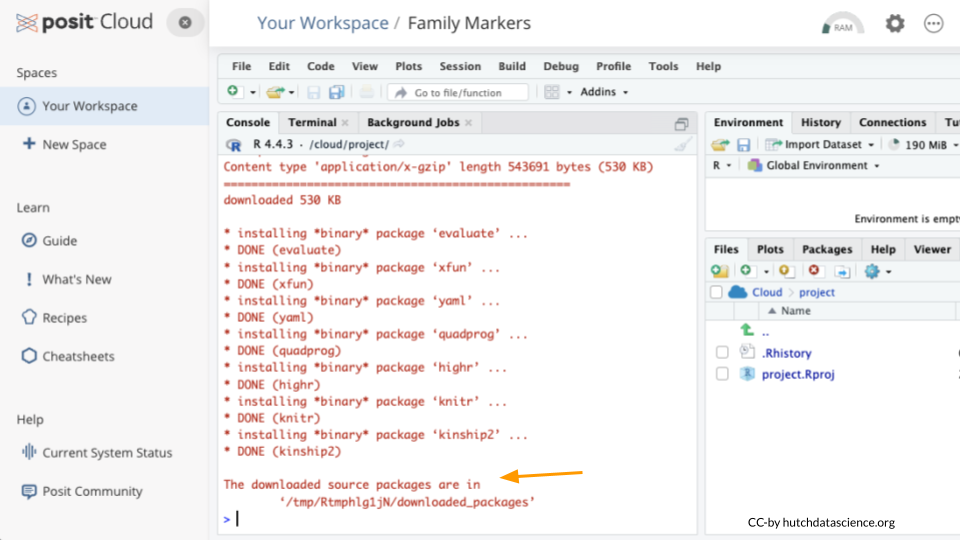Image resolution: width=960 pixels, height=540 pixels.
Task: Open the Debug menu
Action: pos(561,66)
